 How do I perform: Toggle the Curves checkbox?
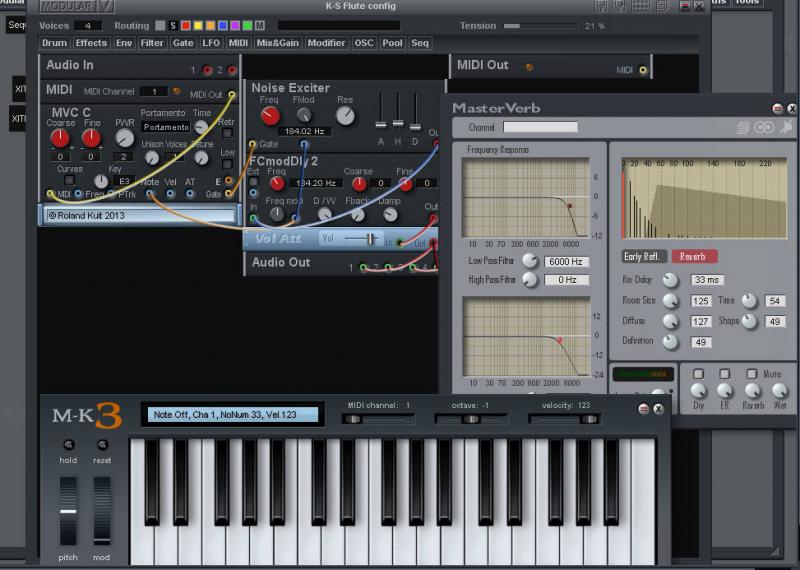pyautogui.click(x=69, y=180)
